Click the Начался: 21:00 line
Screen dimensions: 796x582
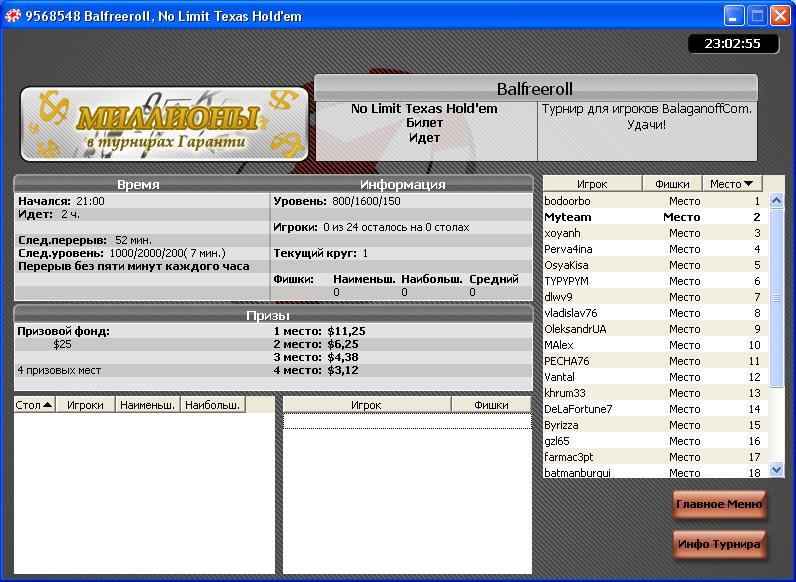[x=61, y=201]
